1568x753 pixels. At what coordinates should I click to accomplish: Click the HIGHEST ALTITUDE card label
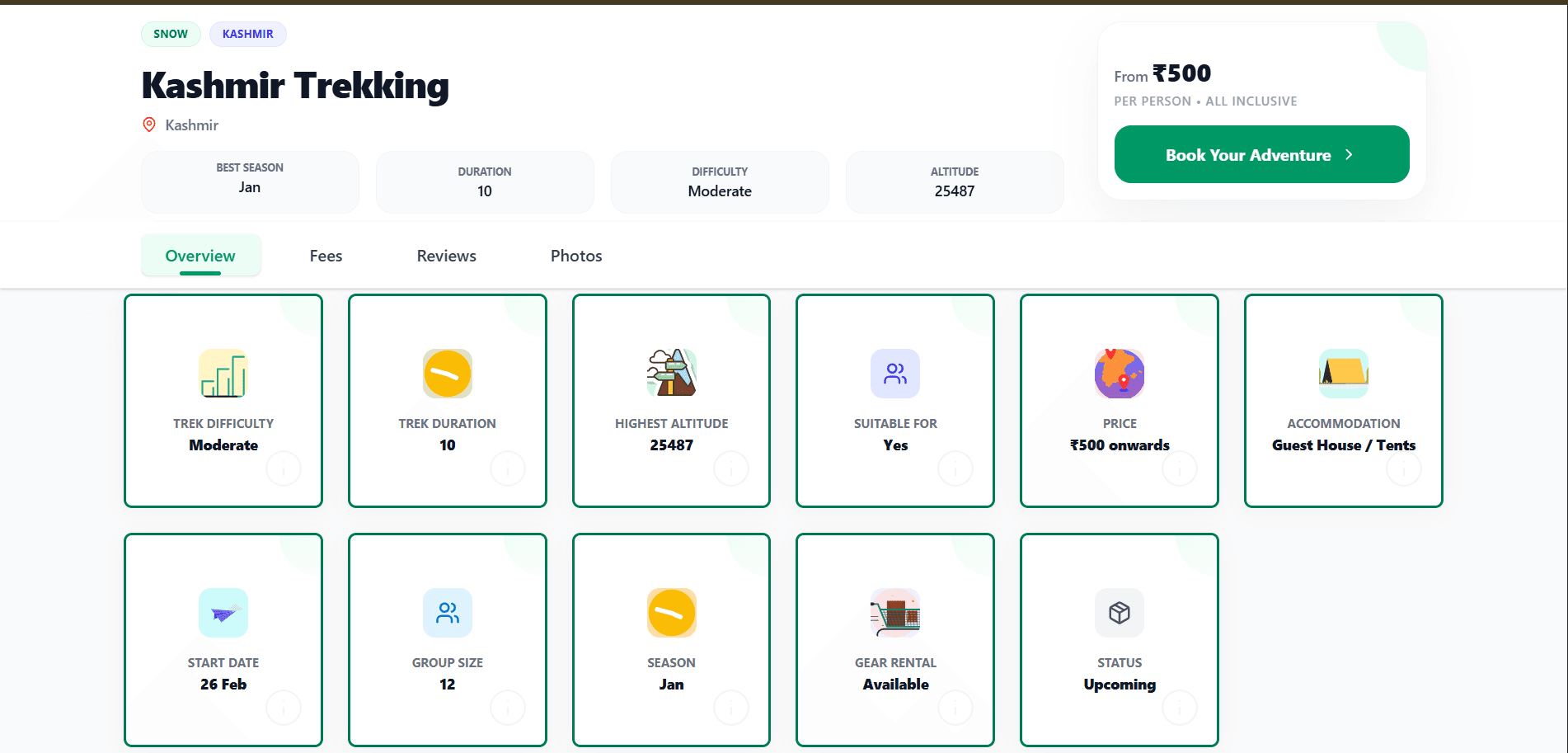point(672,424)
